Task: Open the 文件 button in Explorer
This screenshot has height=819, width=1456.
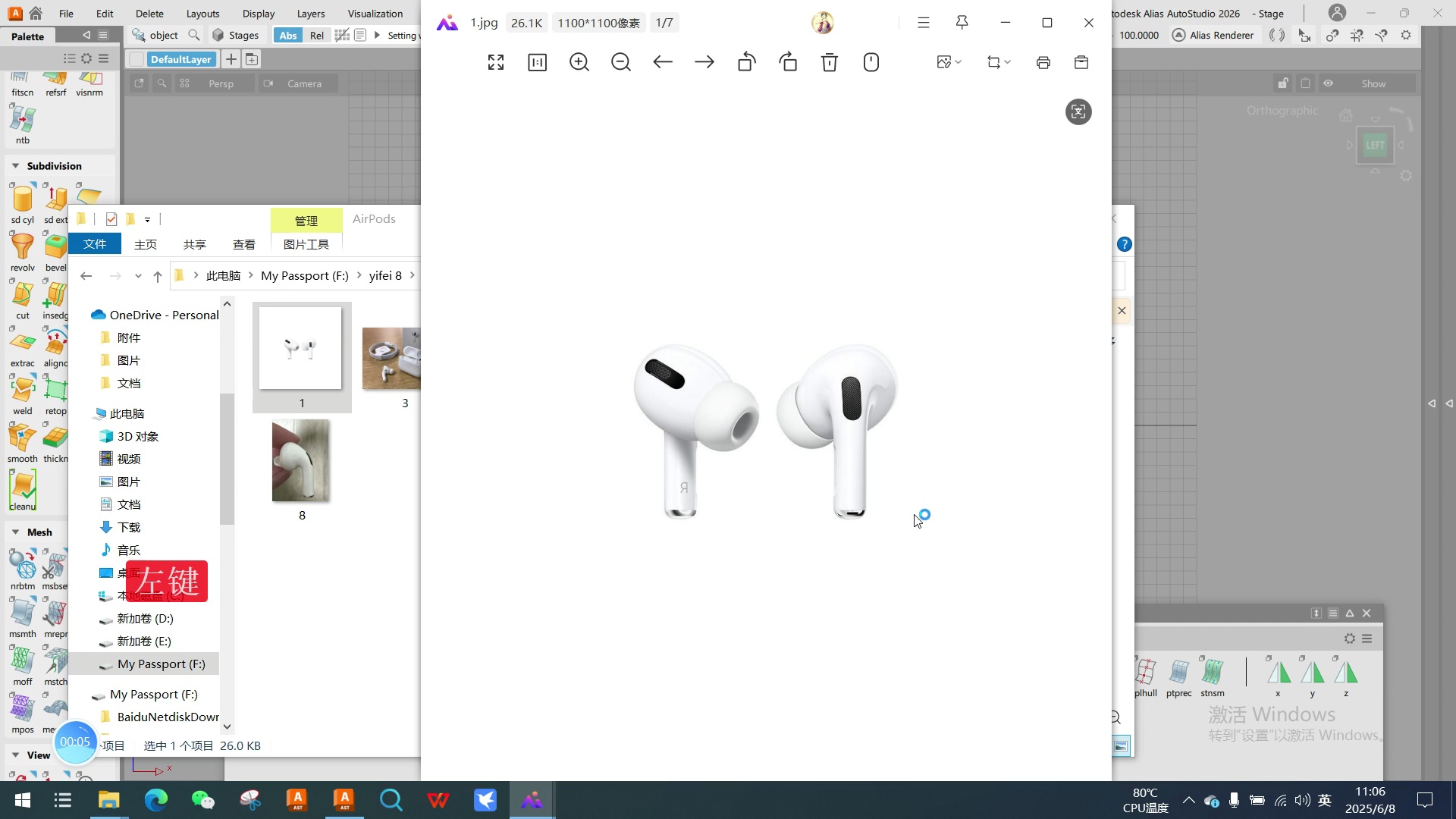Action: coord(95,243)
